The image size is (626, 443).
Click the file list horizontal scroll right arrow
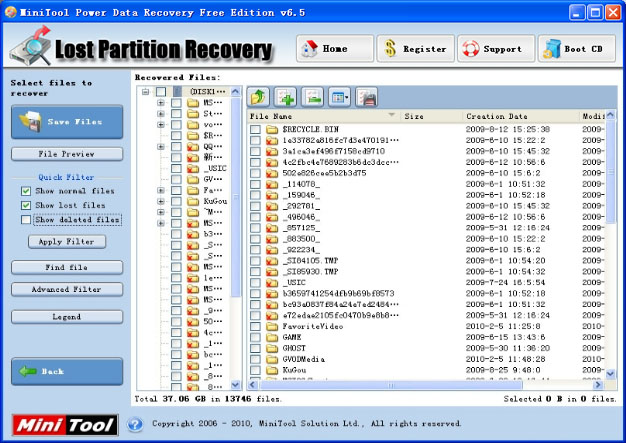(x=598, y=385)
